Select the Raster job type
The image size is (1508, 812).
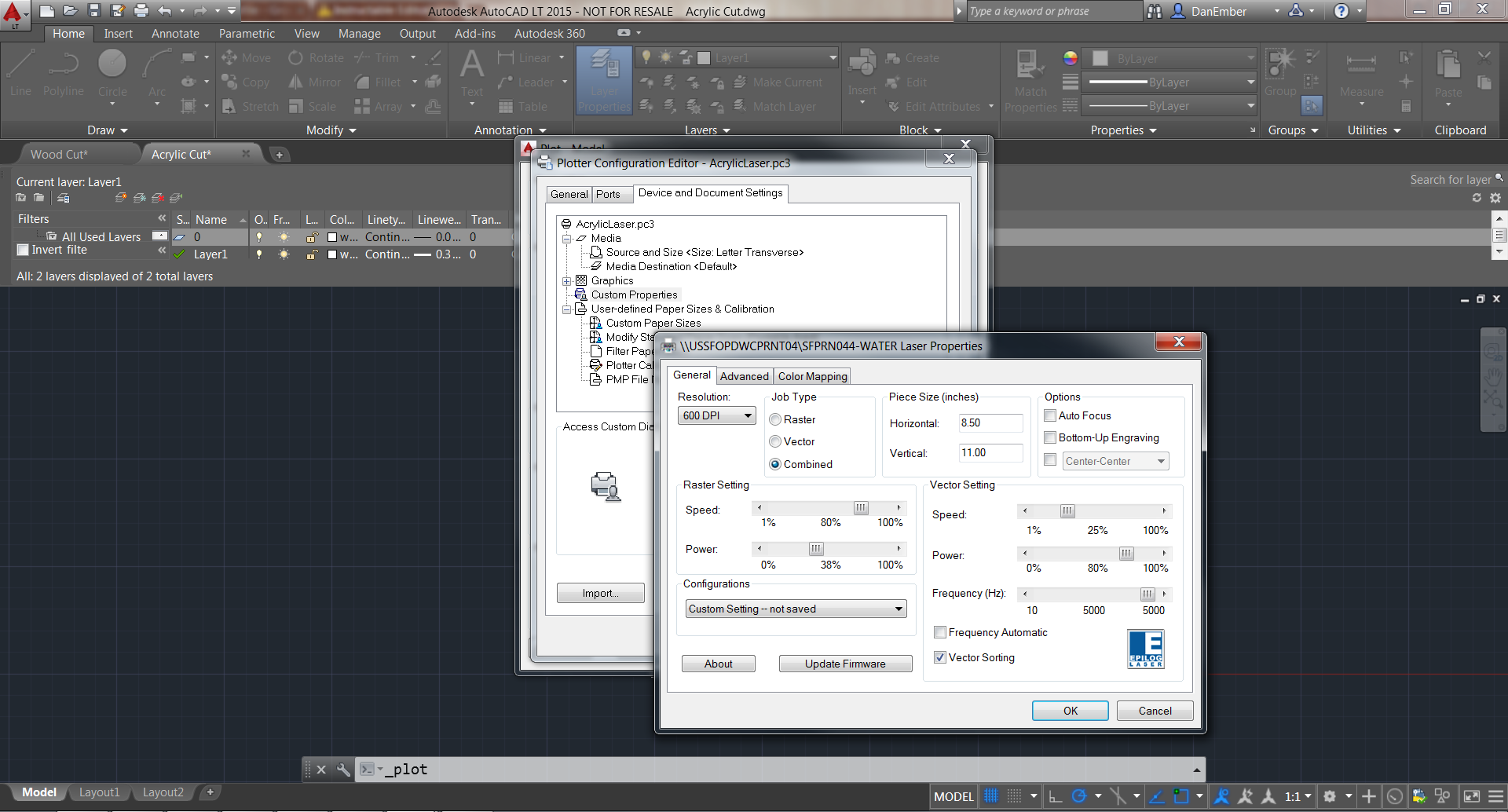pyautogui.click(x=775, y=419)
